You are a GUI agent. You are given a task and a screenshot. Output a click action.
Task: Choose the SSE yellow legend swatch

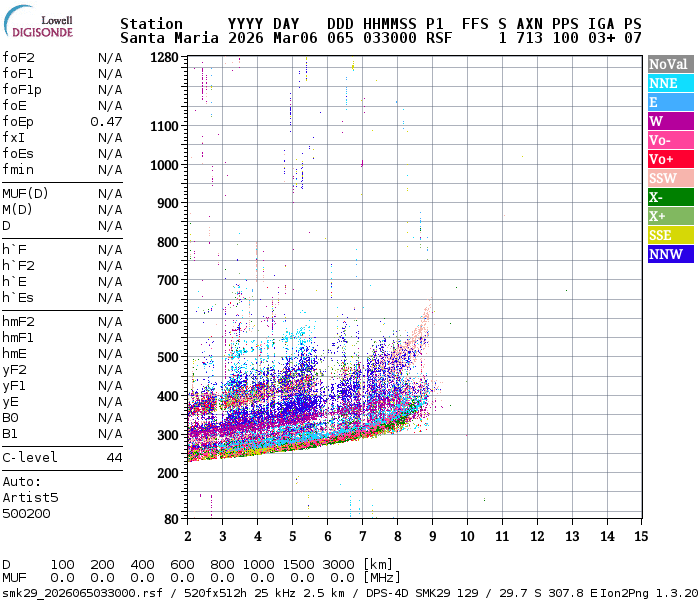pyautogui.click(x=671, y=235)
